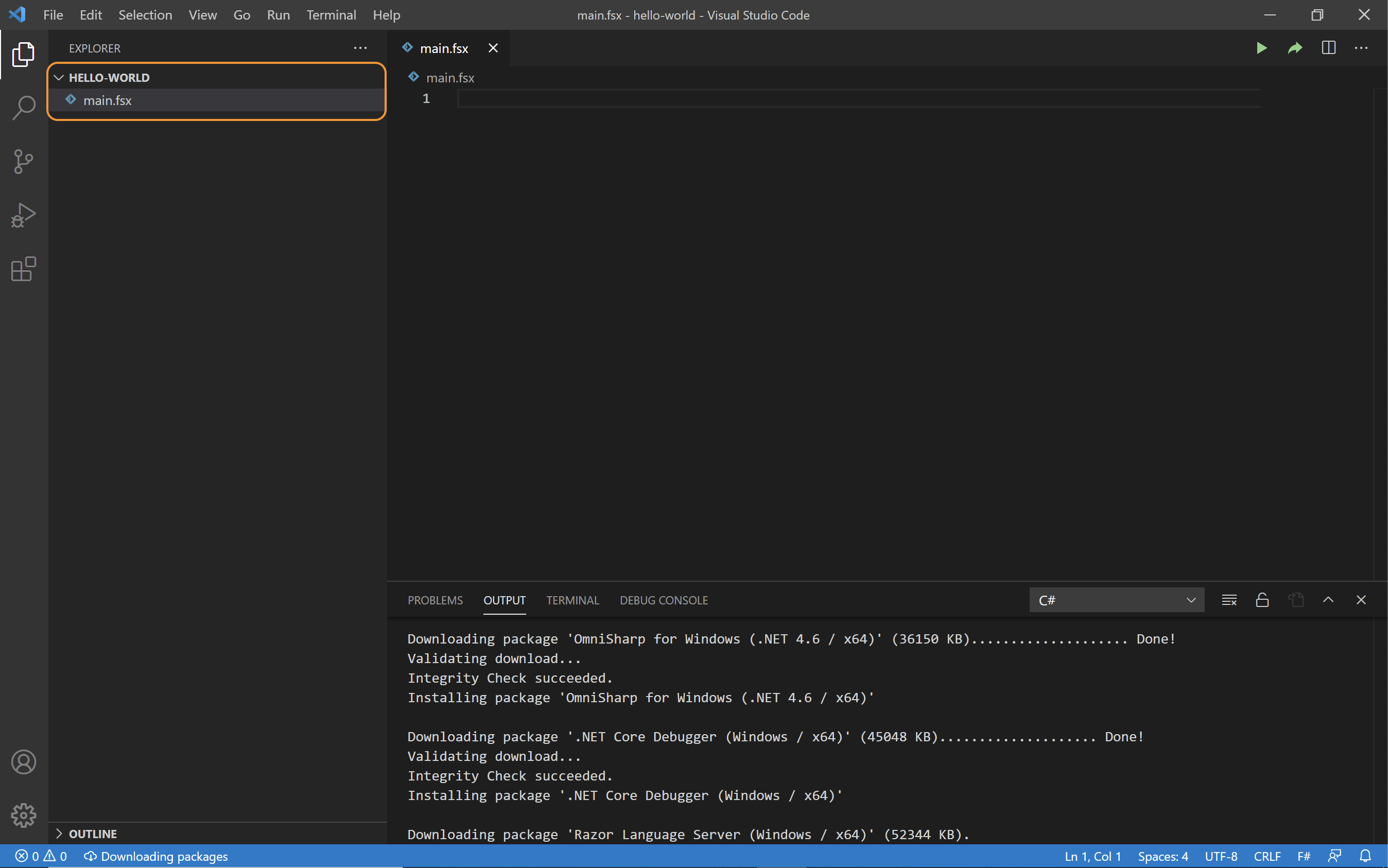Open the C# output channel dropdown
Image resolution: width=1388 pixels, height=868 pixels.
1117,600
